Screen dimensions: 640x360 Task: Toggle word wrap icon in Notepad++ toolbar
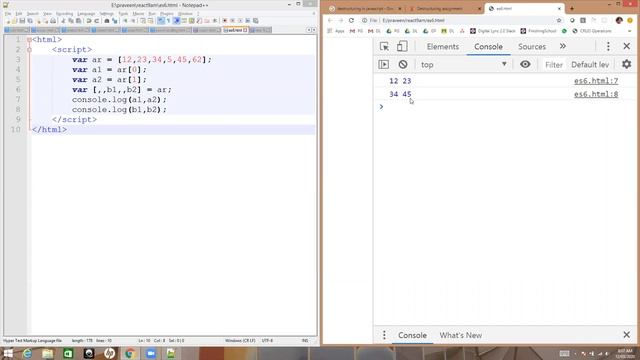[x=161, y=21]
